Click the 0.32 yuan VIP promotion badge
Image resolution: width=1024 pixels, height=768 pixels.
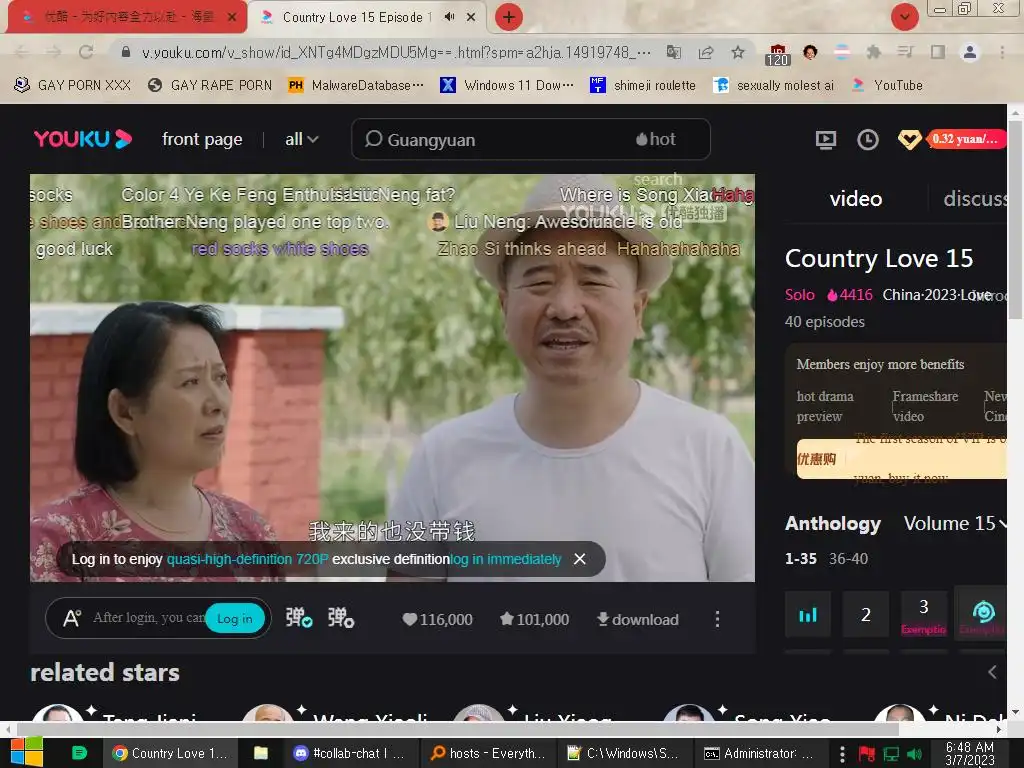coord(966,139)
